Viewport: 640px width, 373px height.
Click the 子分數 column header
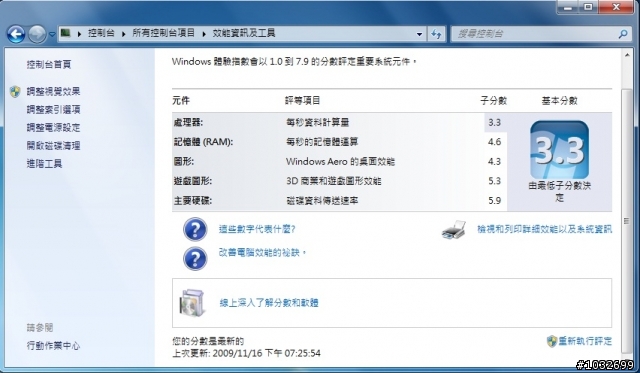(493, 101)
